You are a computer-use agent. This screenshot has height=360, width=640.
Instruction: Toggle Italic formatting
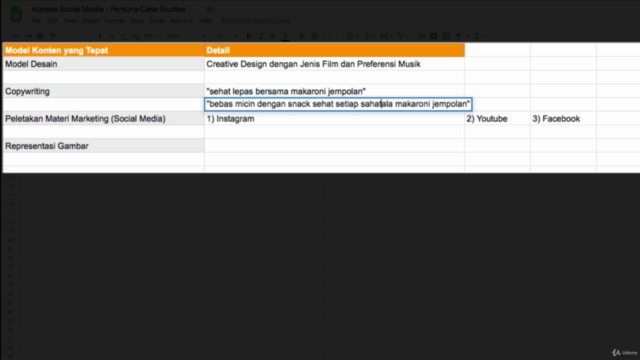point(261,36)
